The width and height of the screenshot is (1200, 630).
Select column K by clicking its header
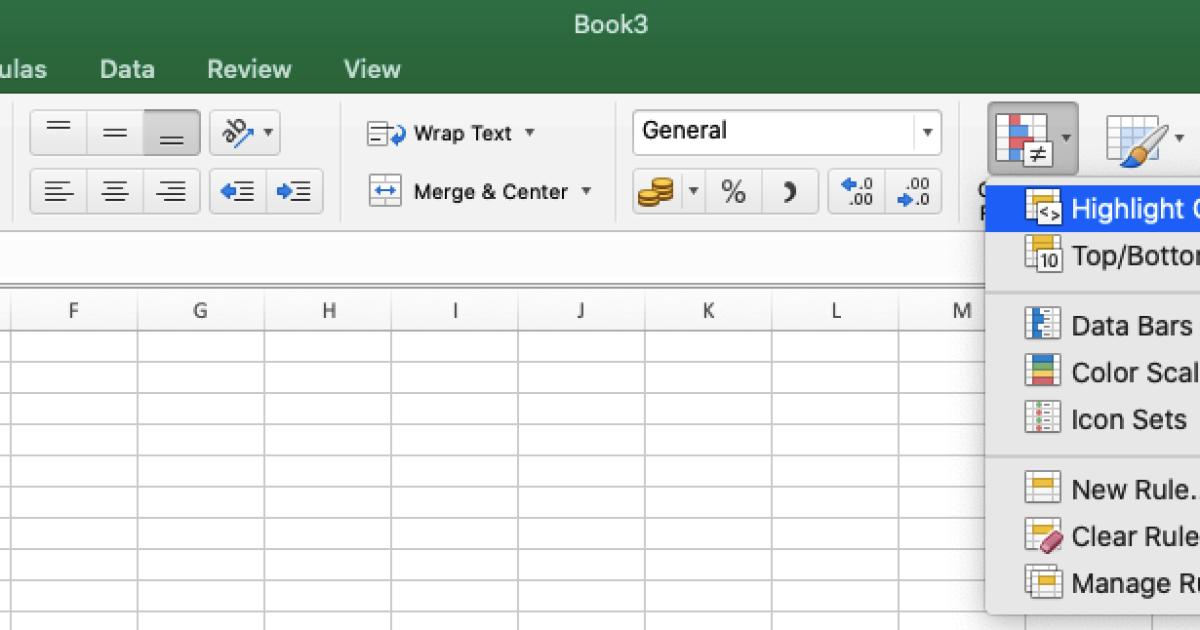point(708,311)
